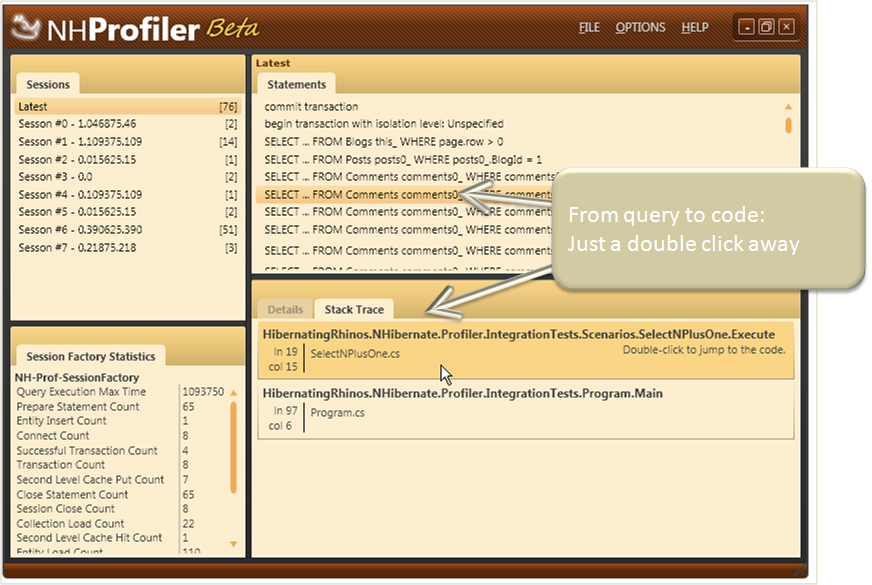Click the 'Second Level Cache Hit Count' statistic
This screenshot has height=585, width=872.
tap(89, 538)
